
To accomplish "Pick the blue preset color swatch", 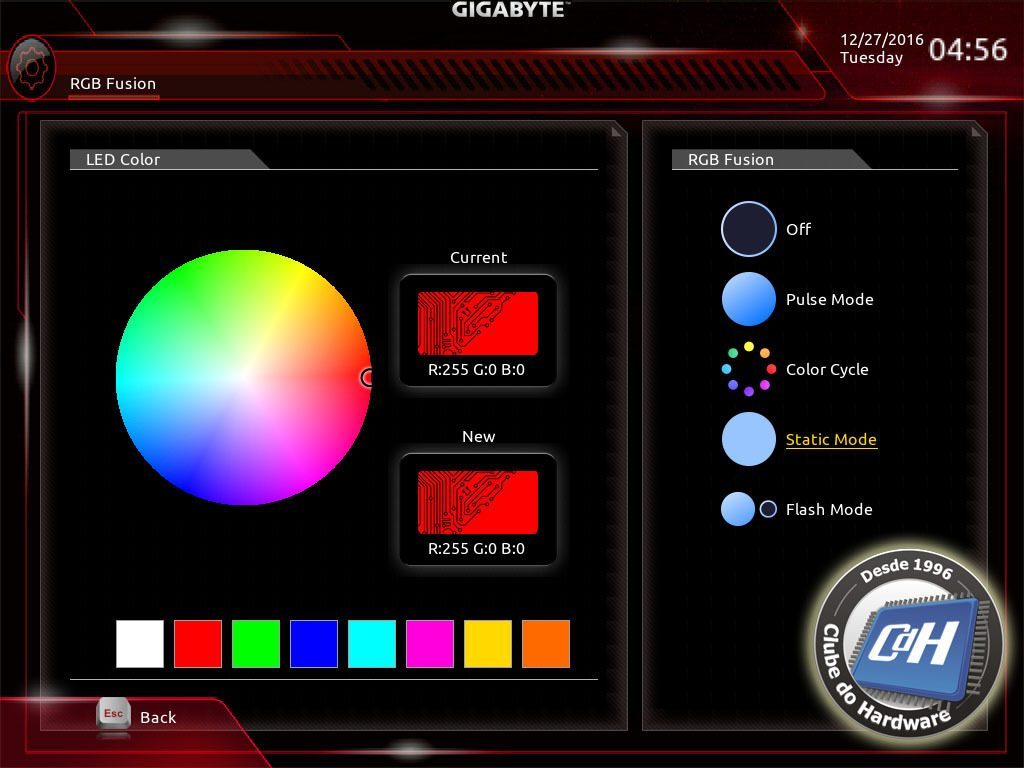I will tap(314, 644).
